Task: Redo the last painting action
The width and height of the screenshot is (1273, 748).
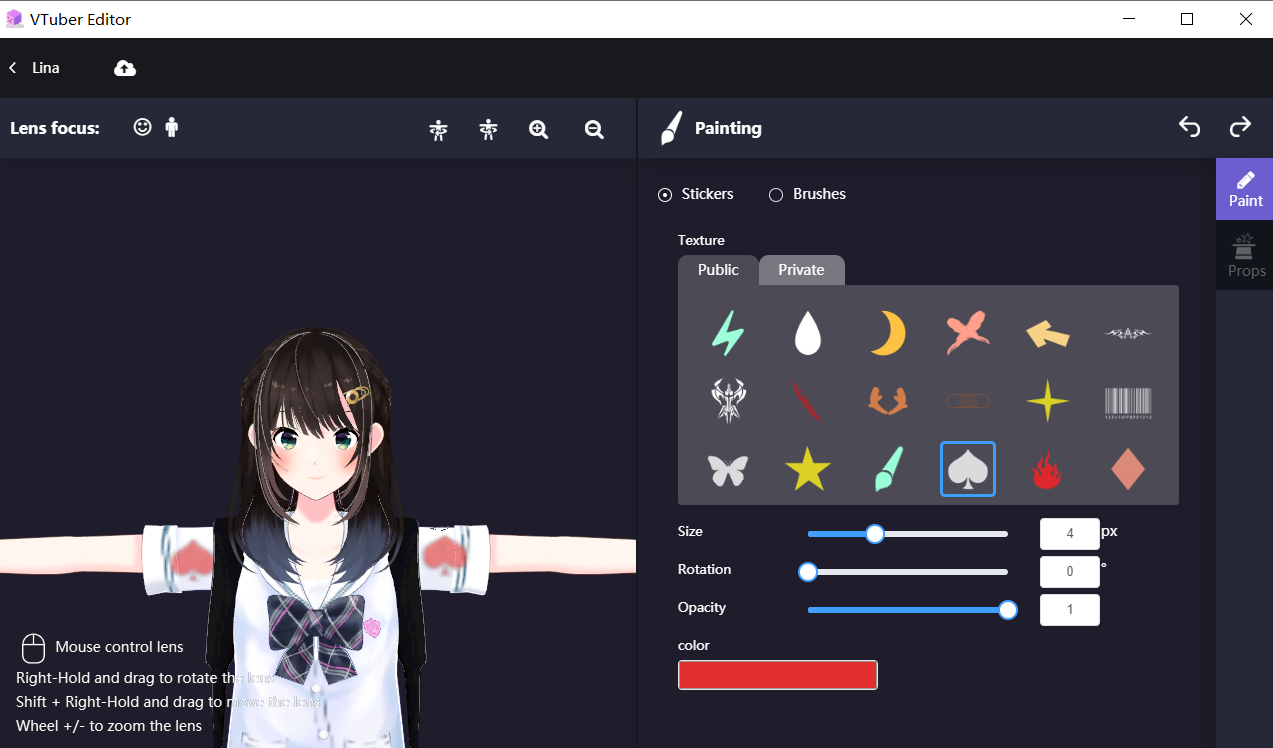Action: pos(1239,127)
